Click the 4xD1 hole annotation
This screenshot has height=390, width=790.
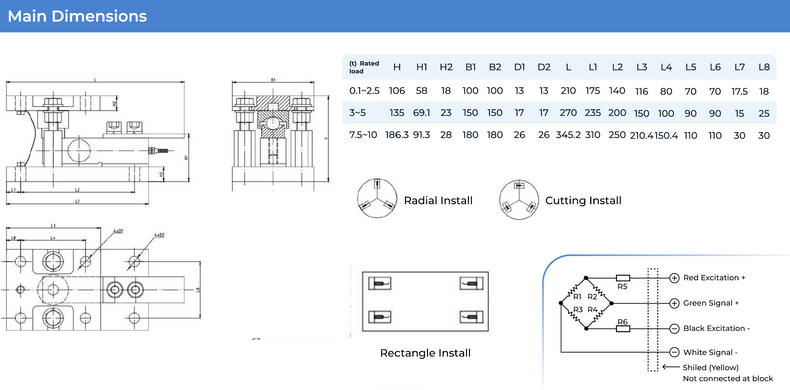pyautogui.click(x=118, y=231)
